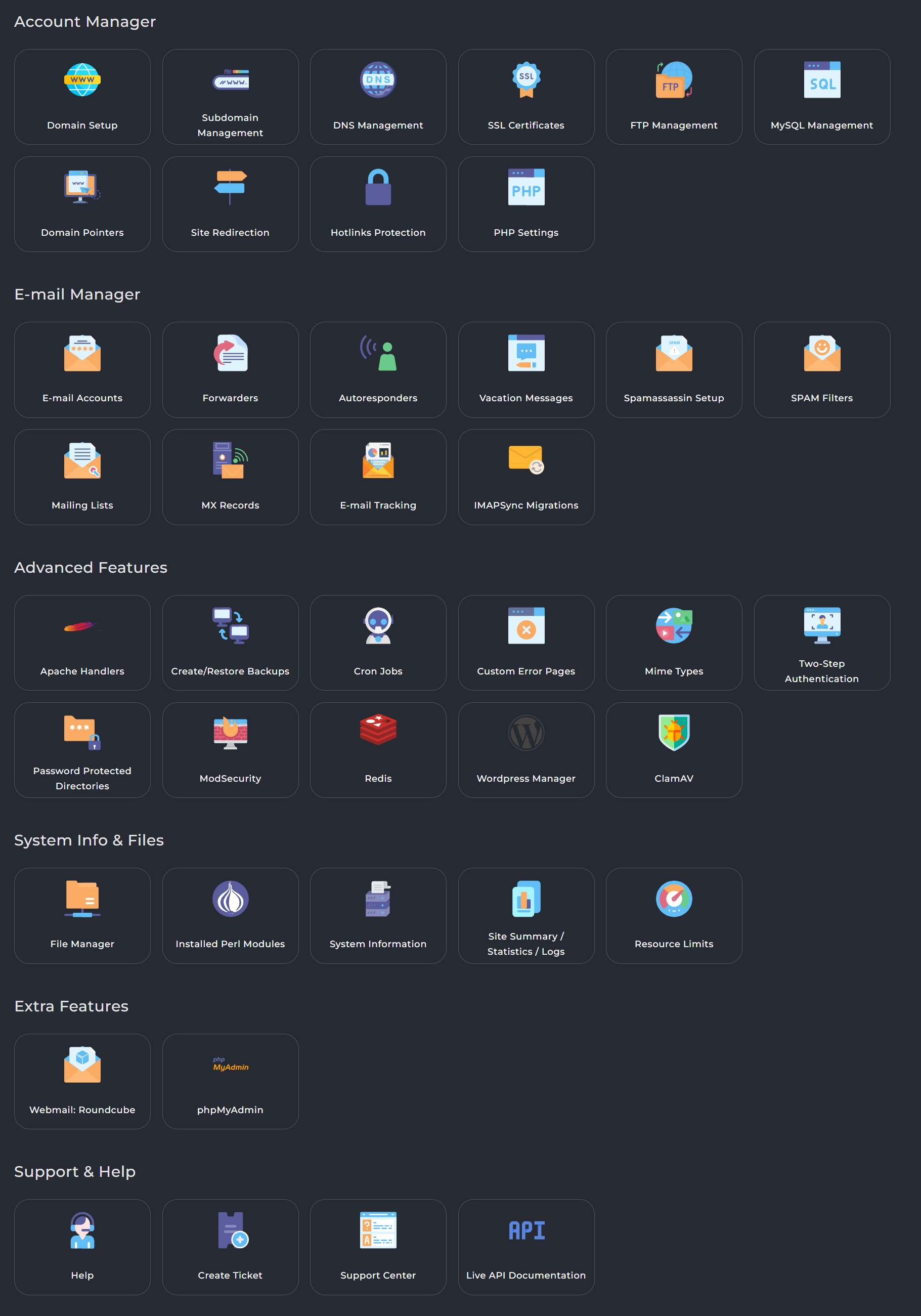
Task: Open PHP Settings
Action: pos(525,203)
